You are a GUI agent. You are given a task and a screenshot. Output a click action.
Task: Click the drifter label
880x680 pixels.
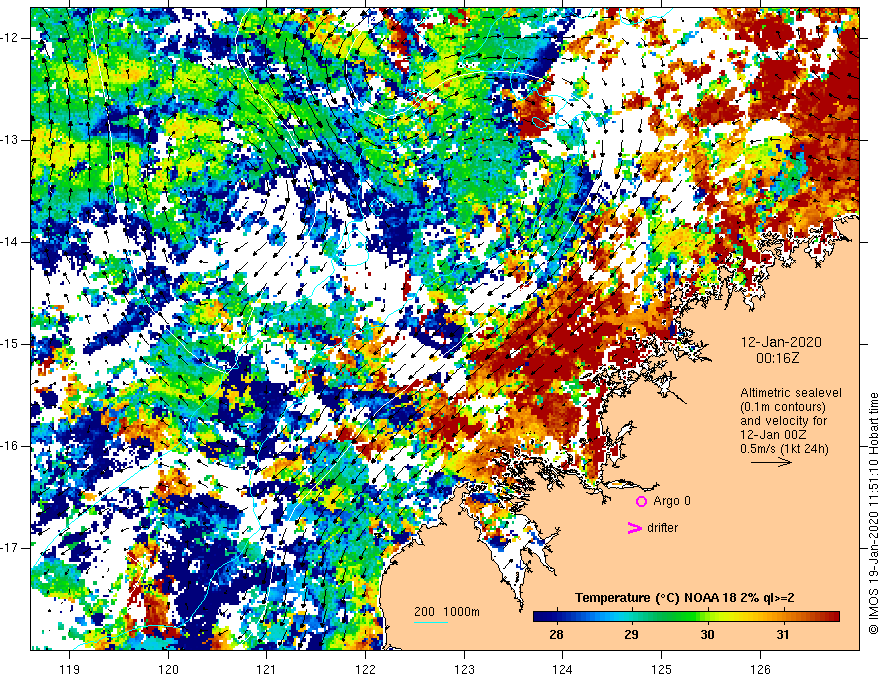point(662,528)
